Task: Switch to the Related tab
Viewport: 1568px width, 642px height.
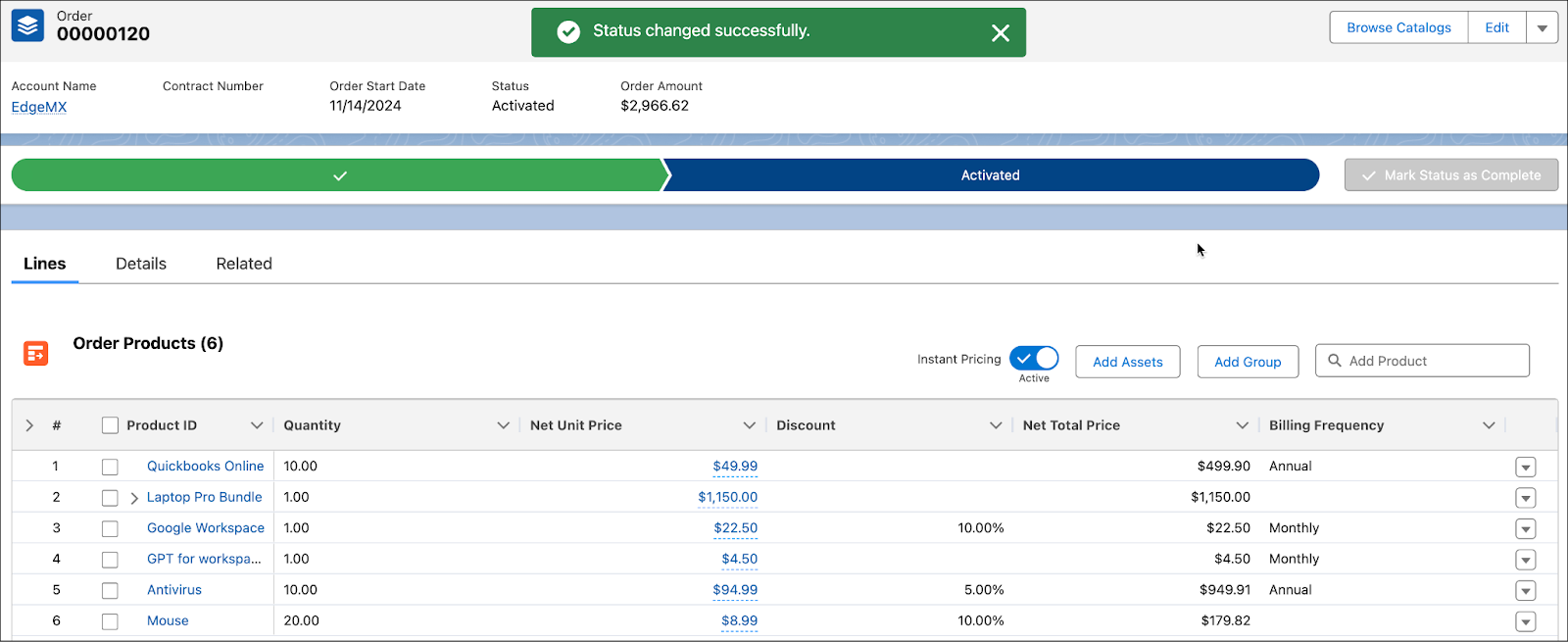Action: pyautogui.click(x=244, y=264)
